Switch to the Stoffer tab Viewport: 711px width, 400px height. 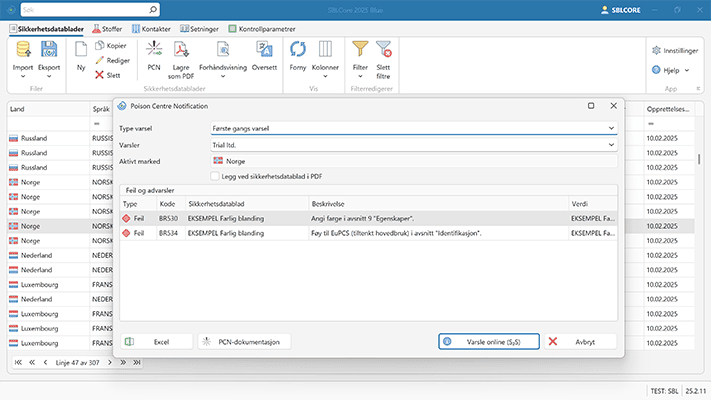point(105,29)
